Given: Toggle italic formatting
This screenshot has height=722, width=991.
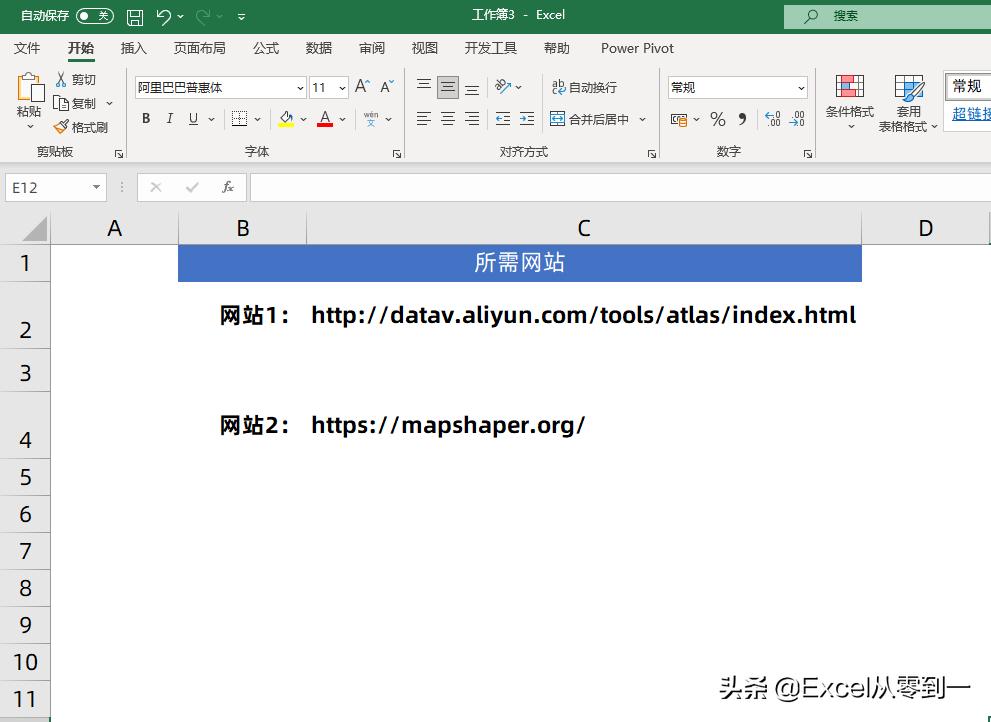Looking at the screenshot, I should coord(168,118).
